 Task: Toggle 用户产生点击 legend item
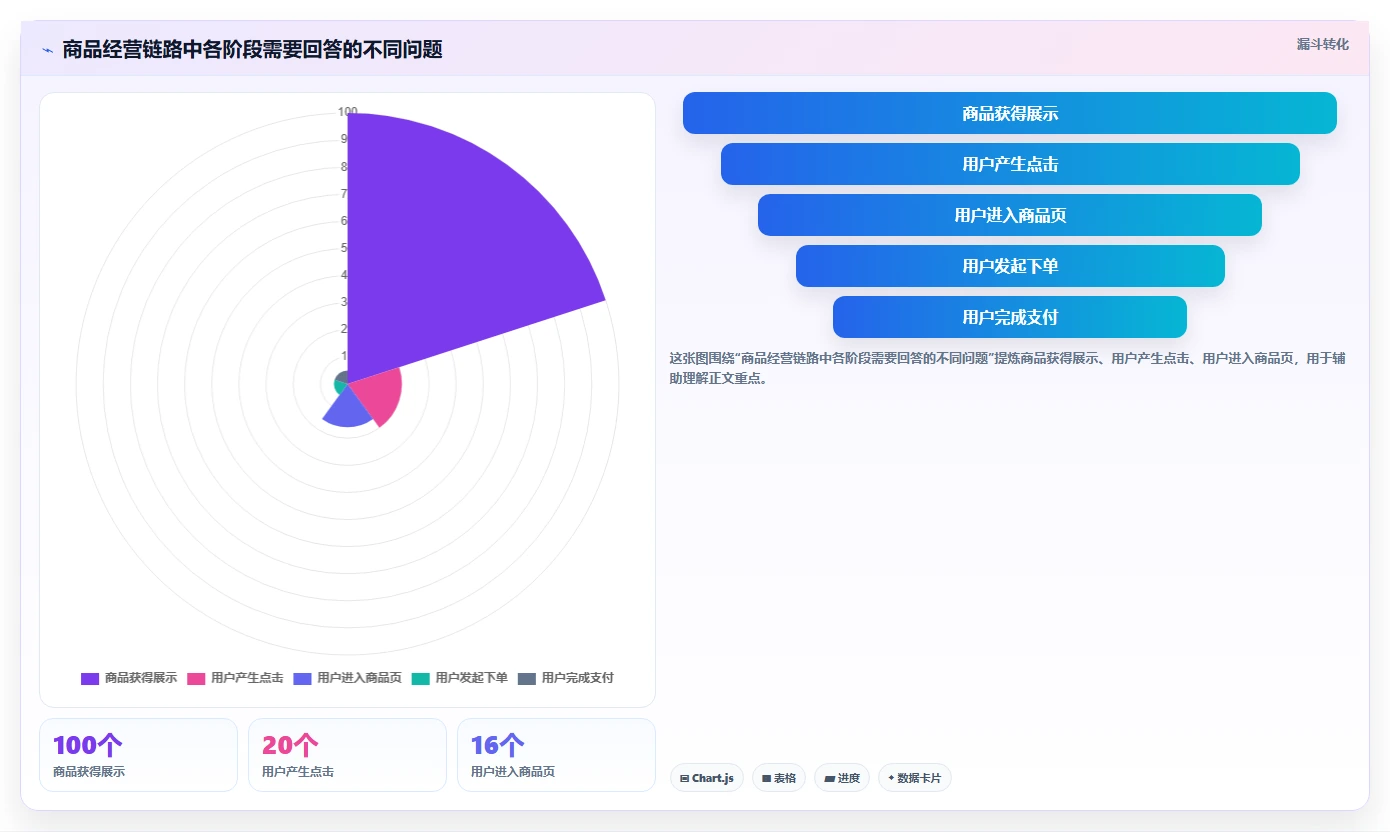pos(235,678)
